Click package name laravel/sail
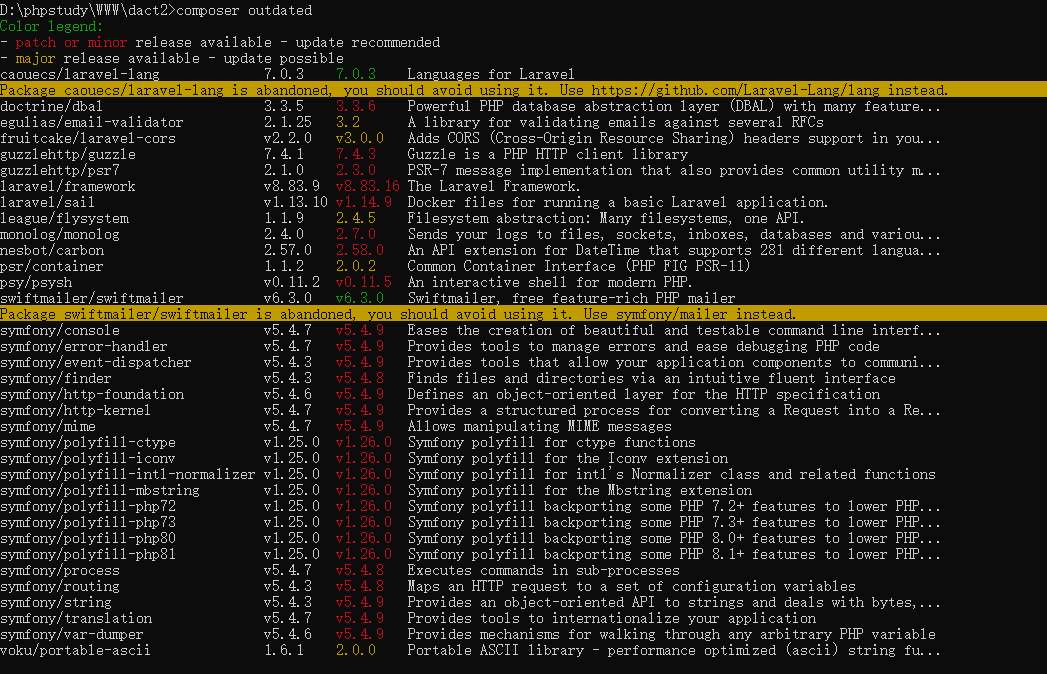The width and height of the screenshot is (1047, 674). [x=47, y=202]
